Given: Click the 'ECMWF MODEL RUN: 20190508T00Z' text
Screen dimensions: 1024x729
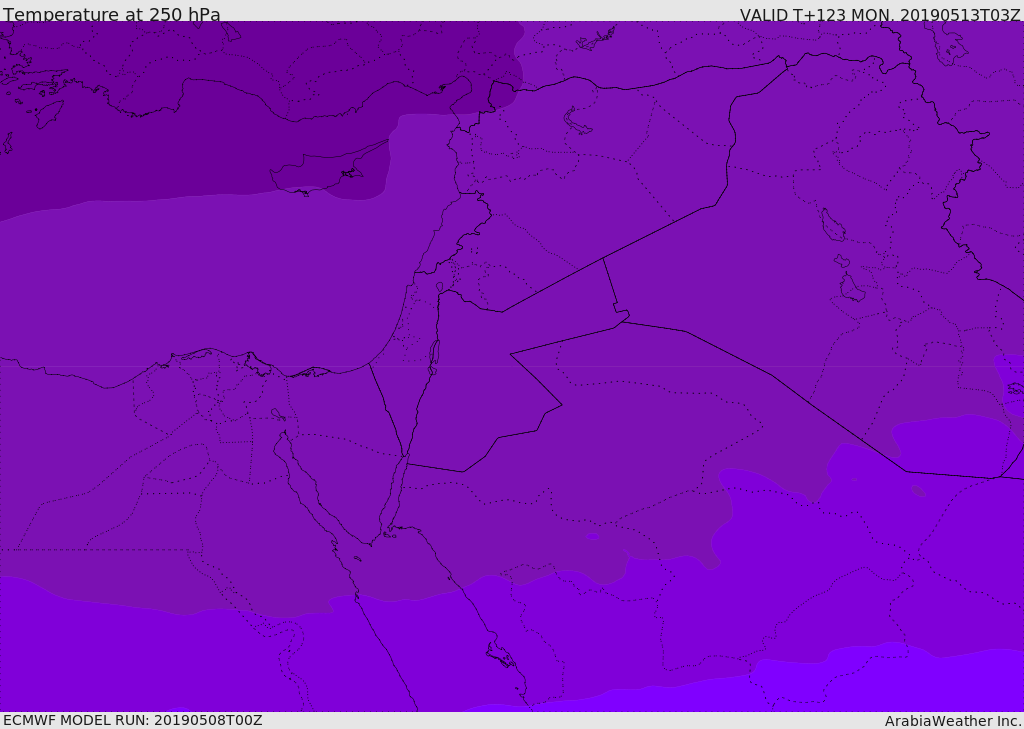Looking at the screenshot, I should pyautogui.click(x=133, y=720).
